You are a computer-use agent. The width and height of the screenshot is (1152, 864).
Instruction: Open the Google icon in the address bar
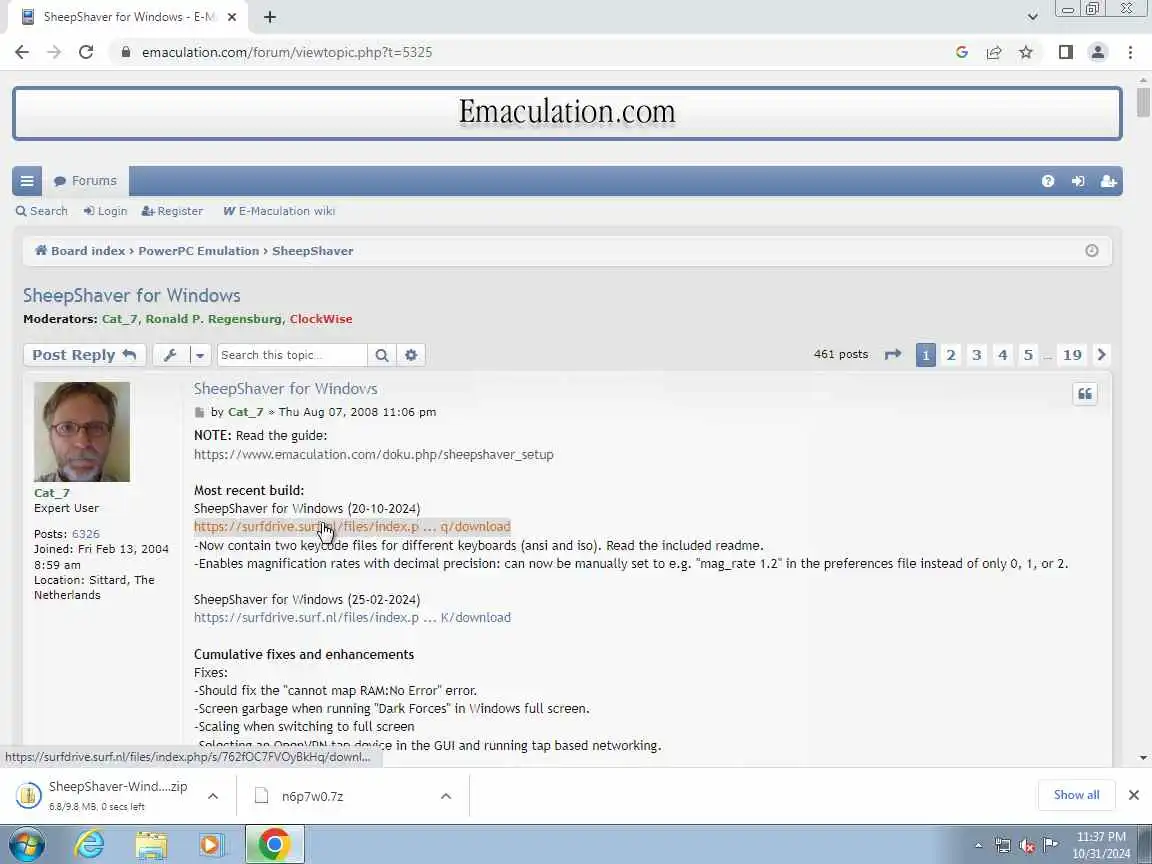pyautogui.click(x=962, y=52)
